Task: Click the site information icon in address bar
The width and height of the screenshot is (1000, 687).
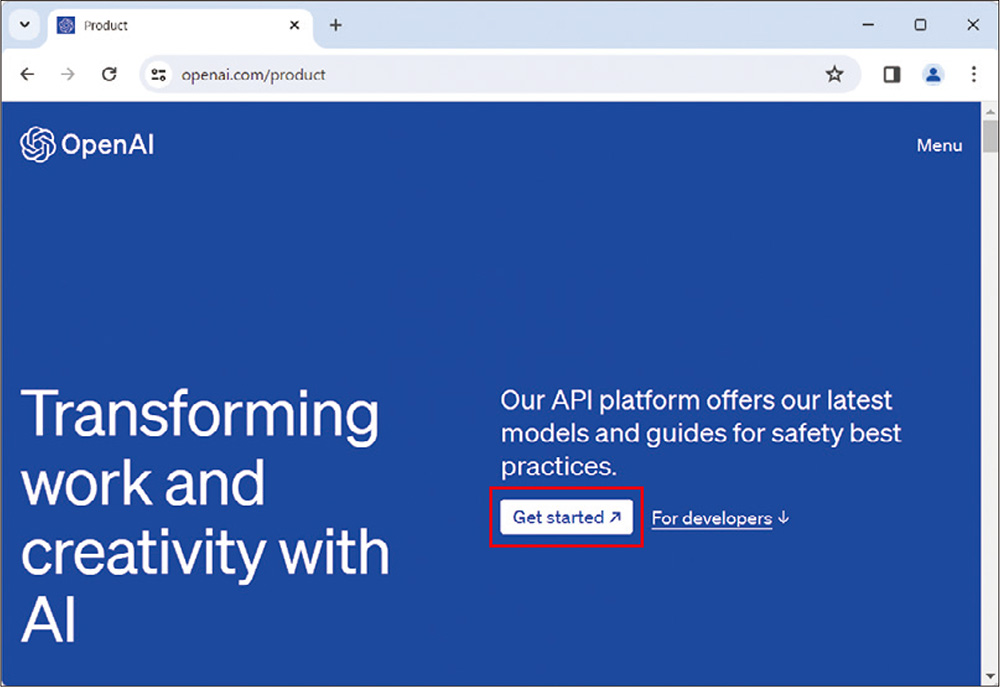Action: (x=158, y=74)
